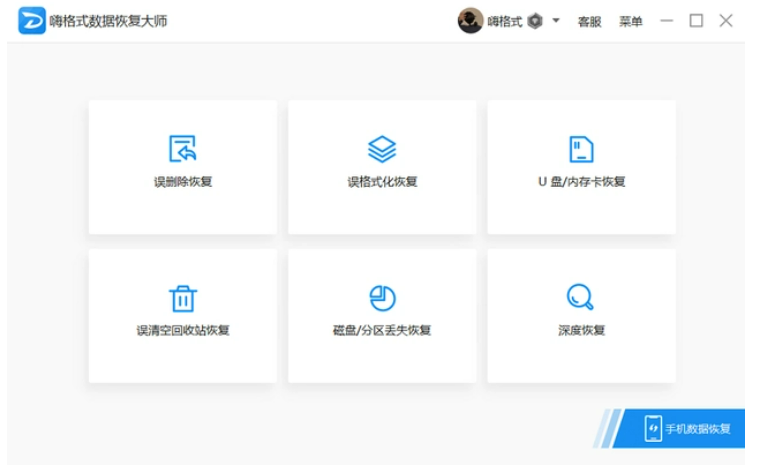Select the disk partition pie chart icon

click(382, 298)
